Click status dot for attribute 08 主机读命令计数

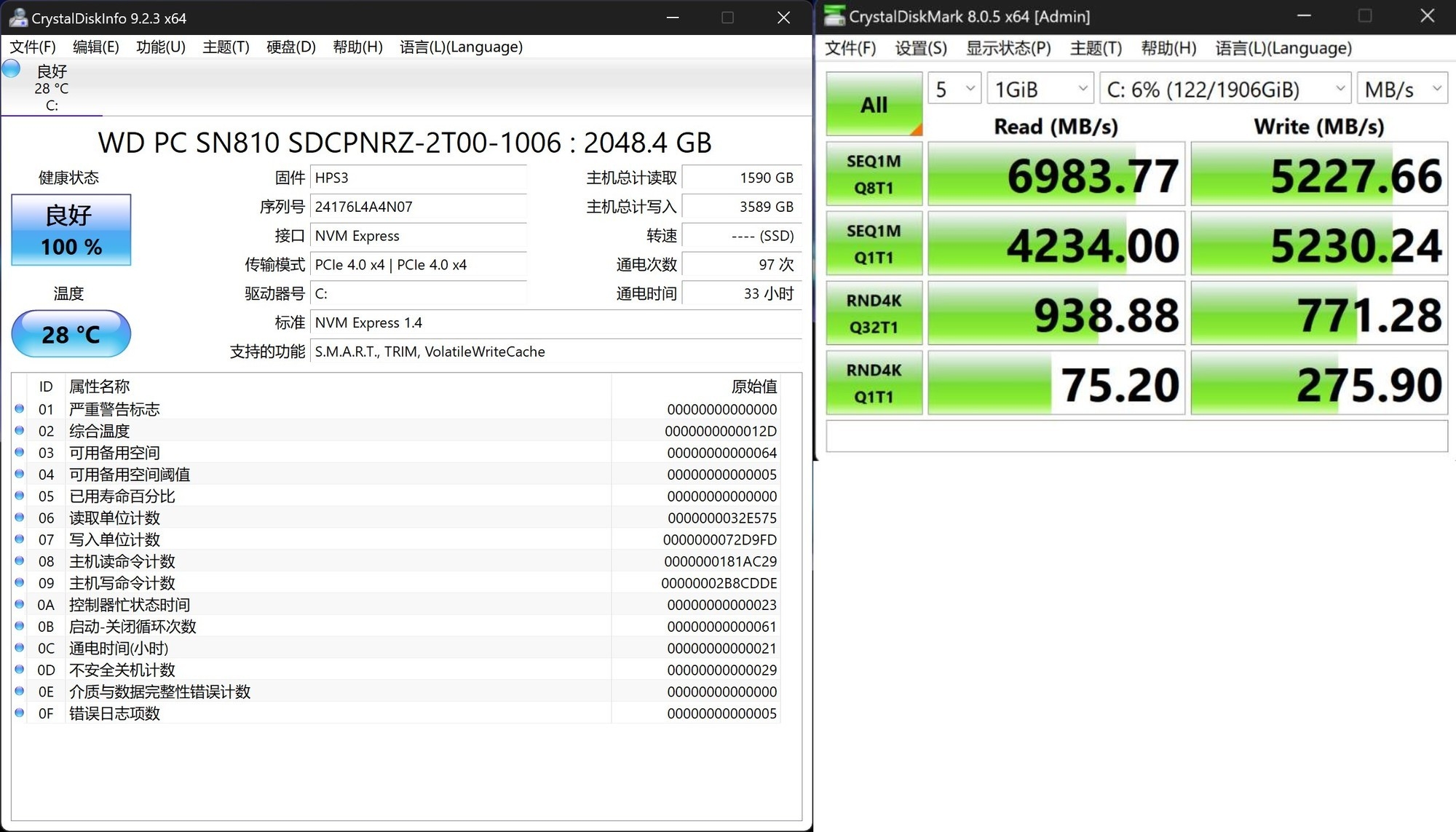20,561
